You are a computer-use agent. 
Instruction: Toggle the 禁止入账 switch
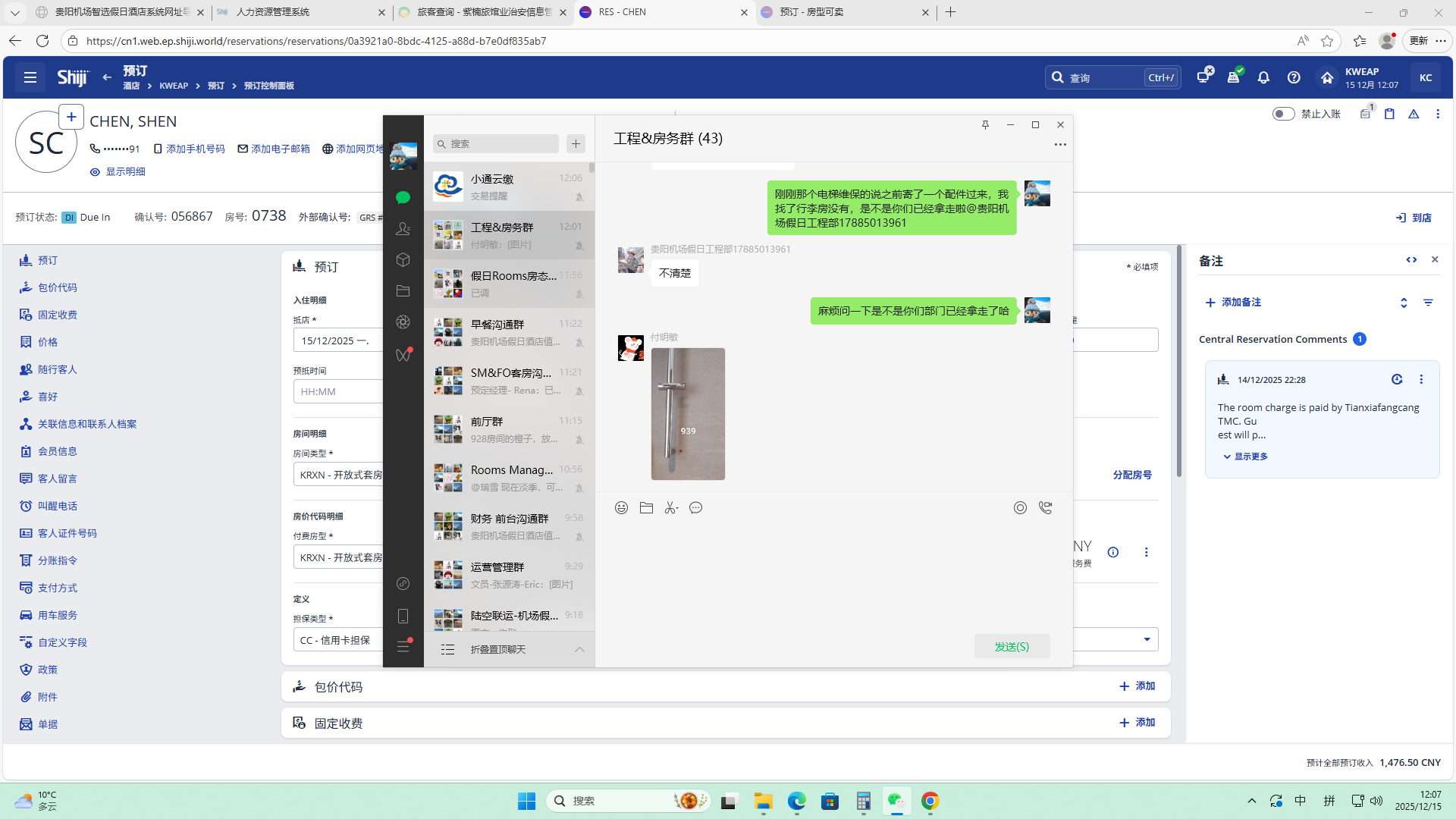pos(1283,114)
